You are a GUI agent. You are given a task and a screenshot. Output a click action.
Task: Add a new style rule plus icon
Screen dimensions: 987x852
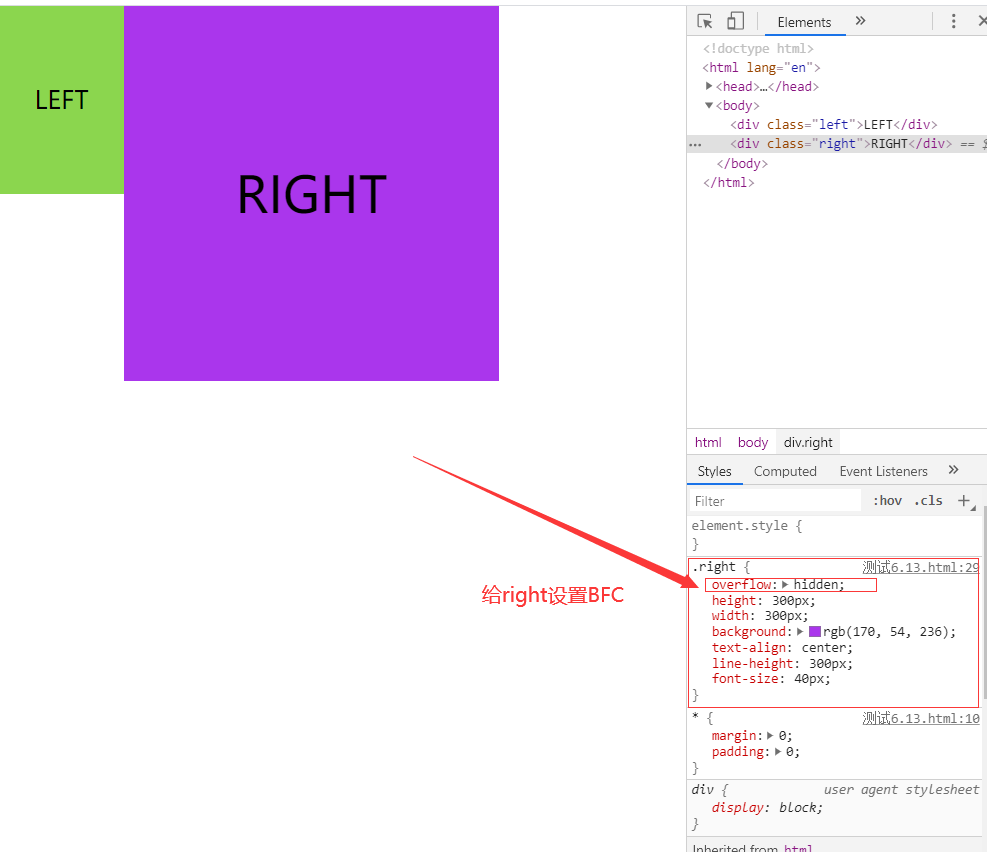964,500
